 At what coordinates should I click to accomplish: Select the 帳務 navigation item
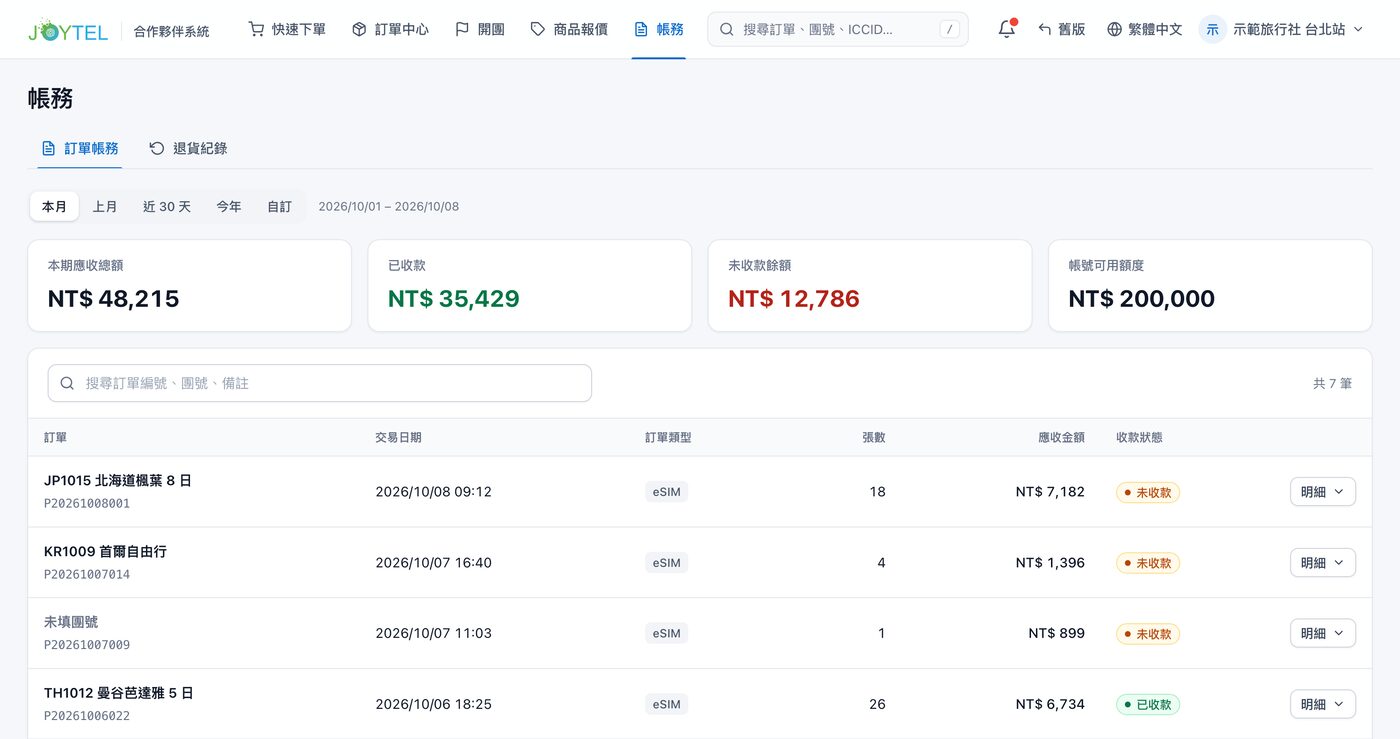(659, 30)
